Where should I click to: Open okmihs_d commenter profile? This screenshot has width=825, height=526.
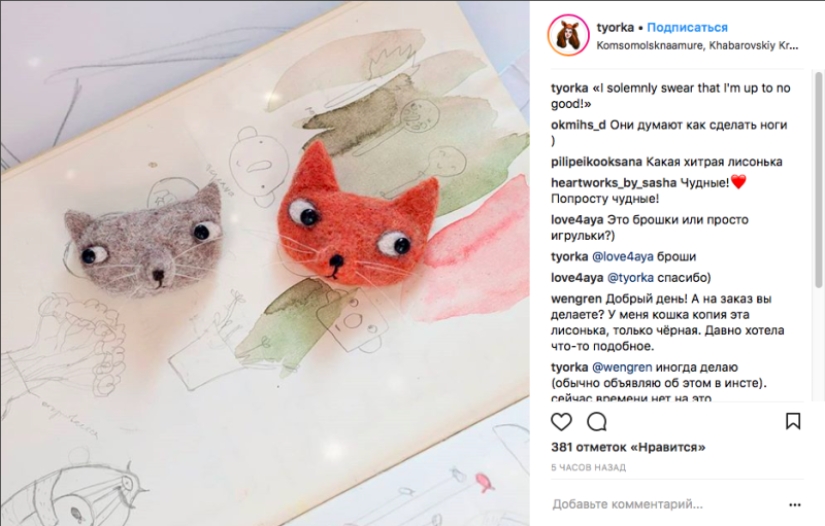click(x=578, y=125)
